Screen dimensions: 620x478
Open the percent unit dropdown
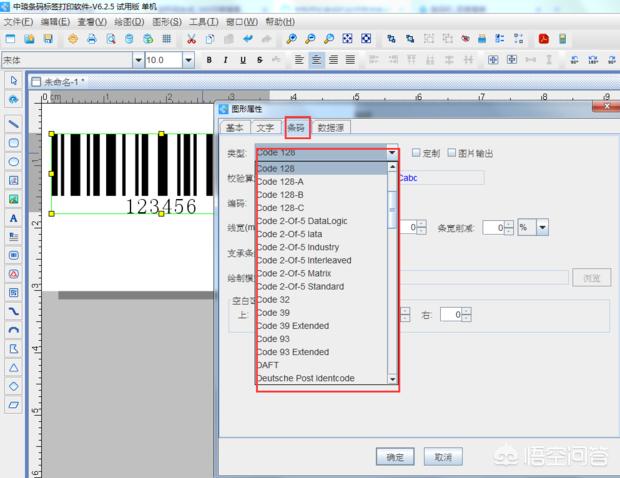pyautogui.click(x=542, y=227)
